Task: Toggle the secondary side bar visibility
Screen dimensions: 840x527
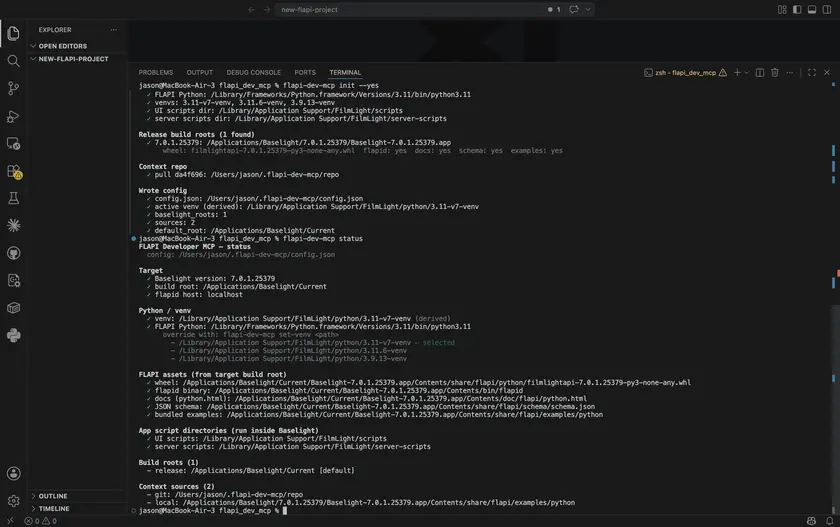Action: (827, 10)
